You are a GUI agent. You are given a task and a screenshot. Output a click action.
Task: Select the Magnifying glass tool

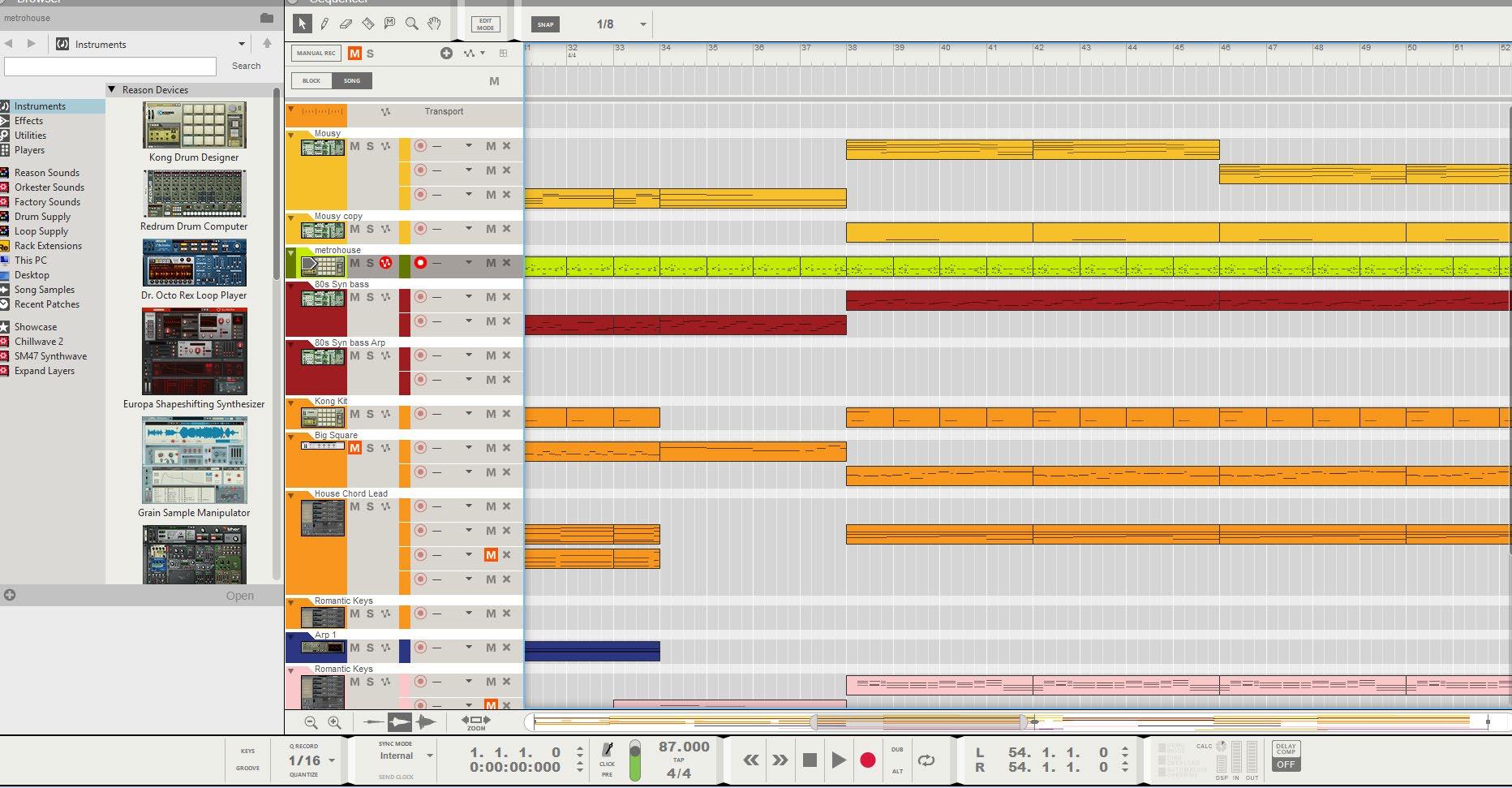pyautogui.click(x=412, y=24)
